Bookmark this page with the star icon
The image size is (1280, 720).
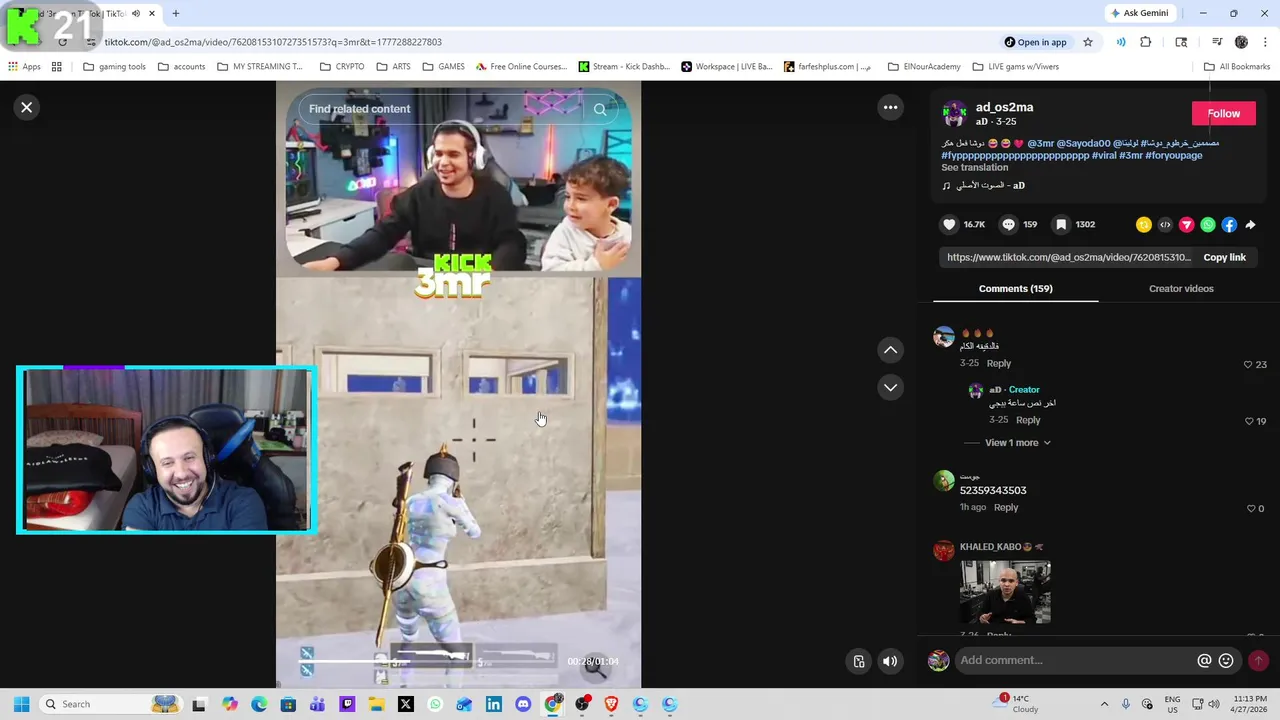[1088, 42]
